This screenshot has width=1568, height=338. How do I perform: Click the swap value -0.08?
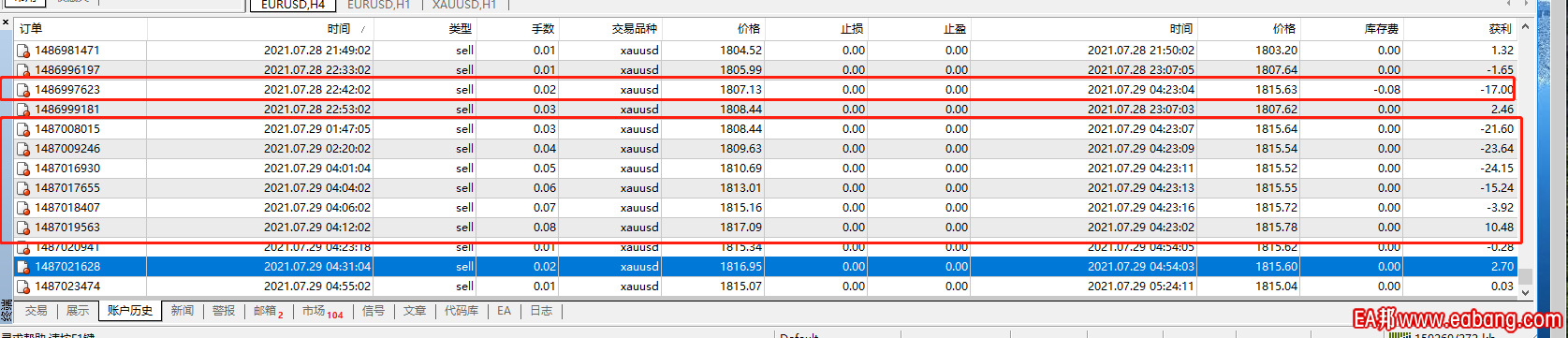(x=1387, y=90)
